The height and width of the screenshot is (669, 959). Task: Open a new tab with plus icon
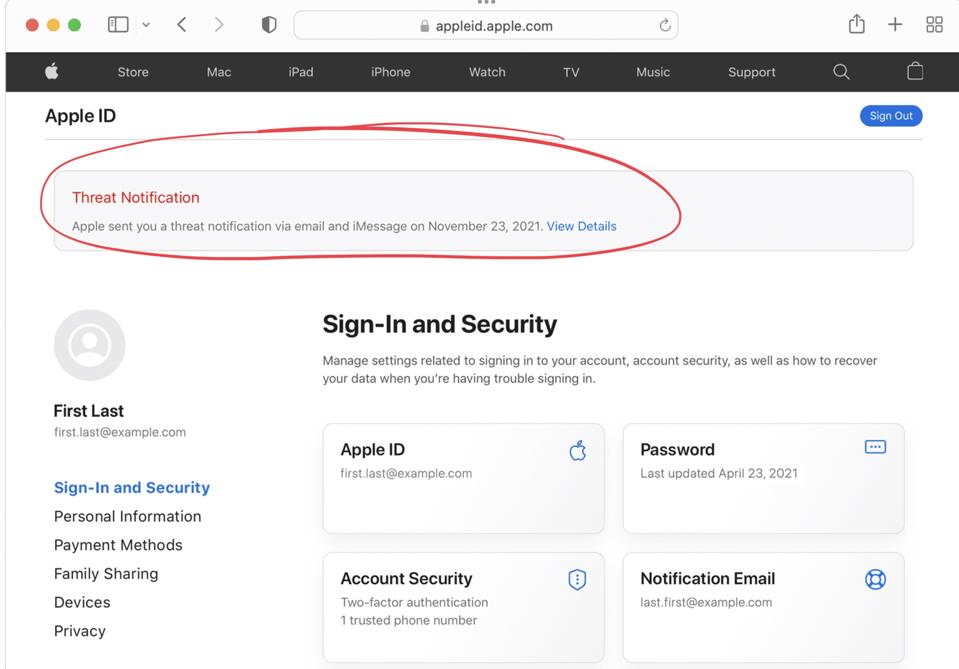pos(895,25)
